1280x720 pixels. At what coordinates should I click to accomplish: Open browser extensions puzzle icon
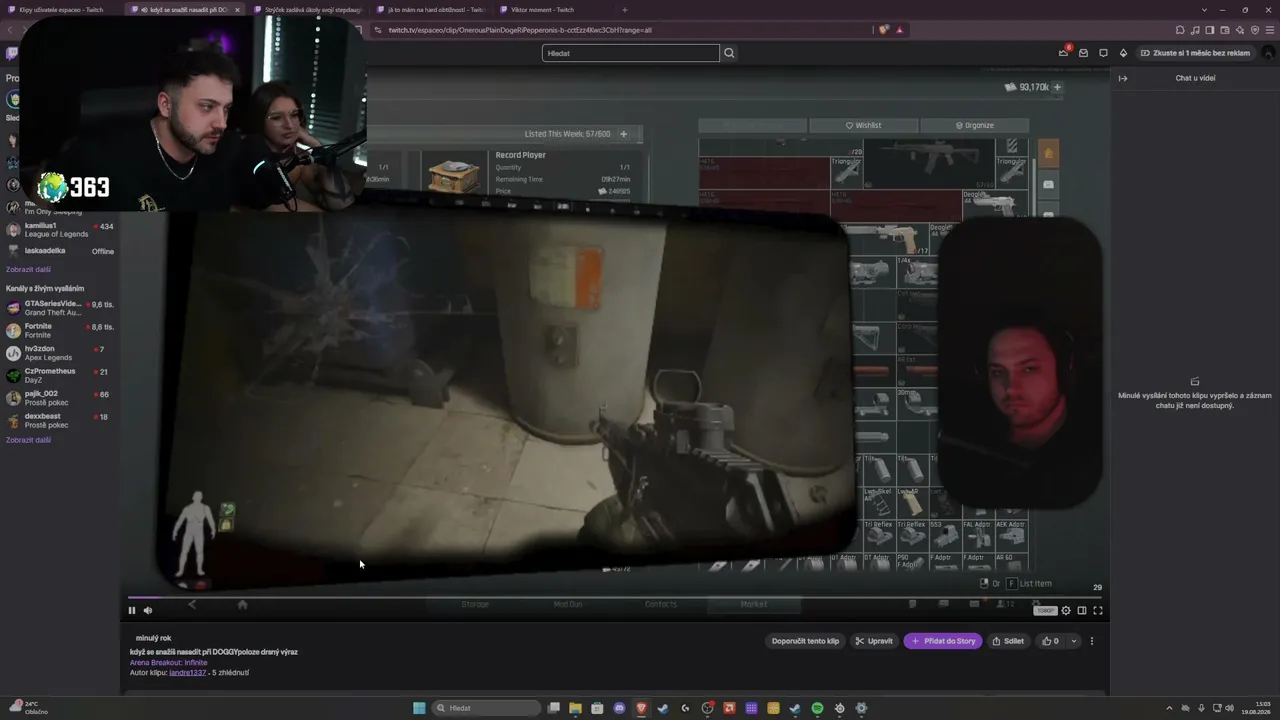pos(1181,30)
